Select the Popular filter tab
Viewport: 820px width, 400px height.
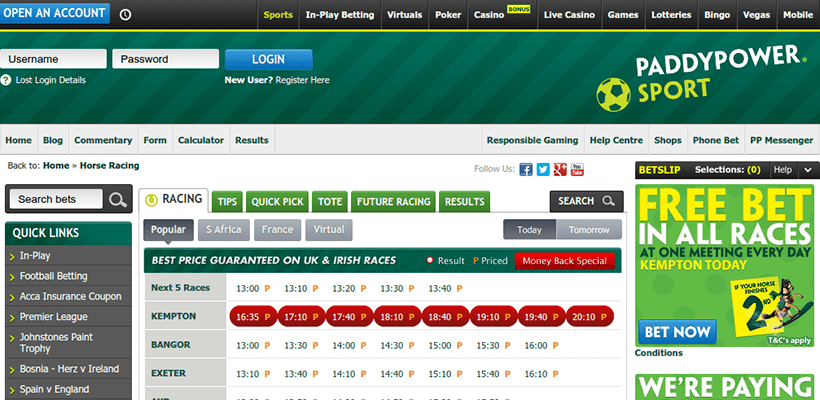pos(168,230)
